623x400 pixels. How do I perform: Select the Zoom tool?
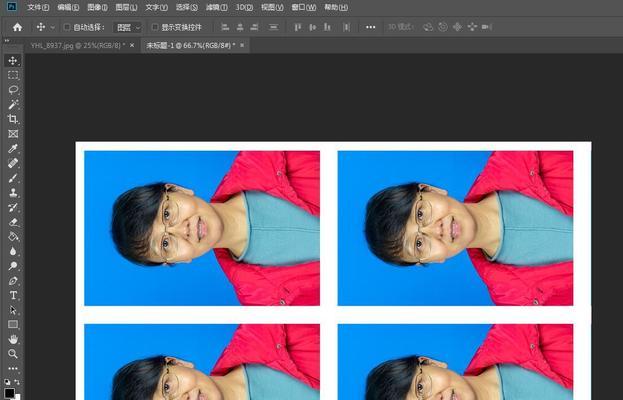[x=13, y=354]
